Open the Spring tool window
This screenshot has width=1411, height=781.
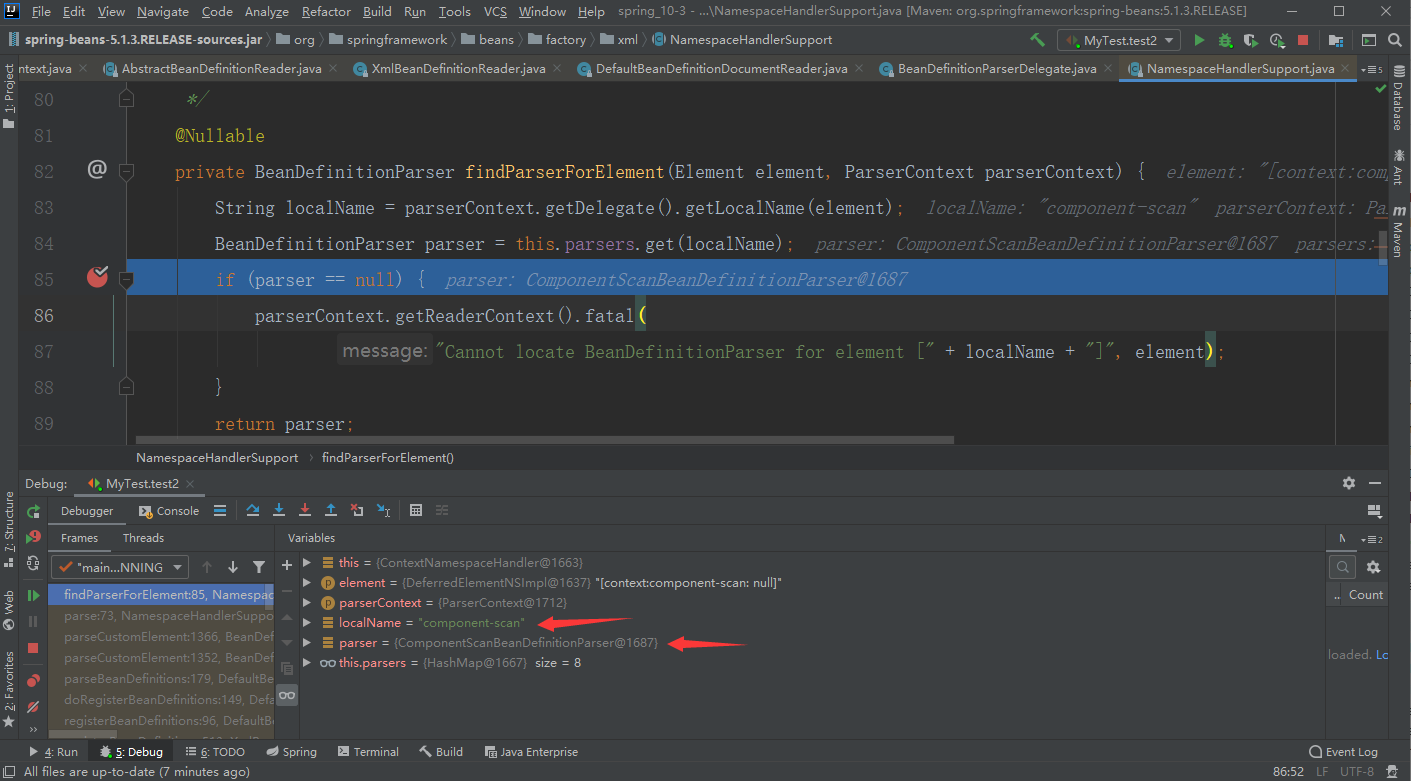[291, 752]
